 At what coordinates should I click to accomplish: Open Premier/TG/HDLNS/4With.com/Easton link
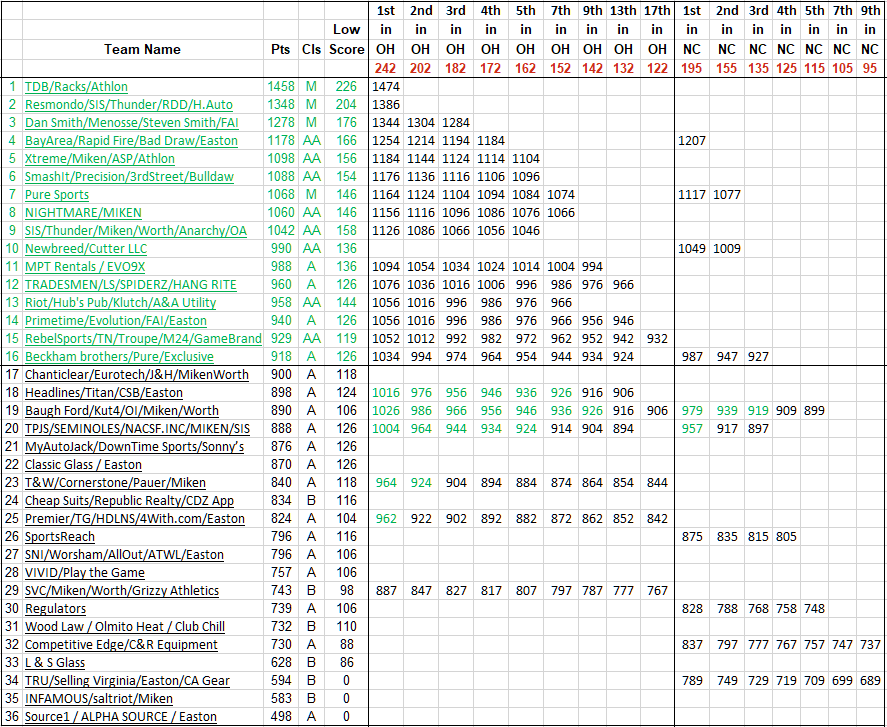(x=135, y=519)
